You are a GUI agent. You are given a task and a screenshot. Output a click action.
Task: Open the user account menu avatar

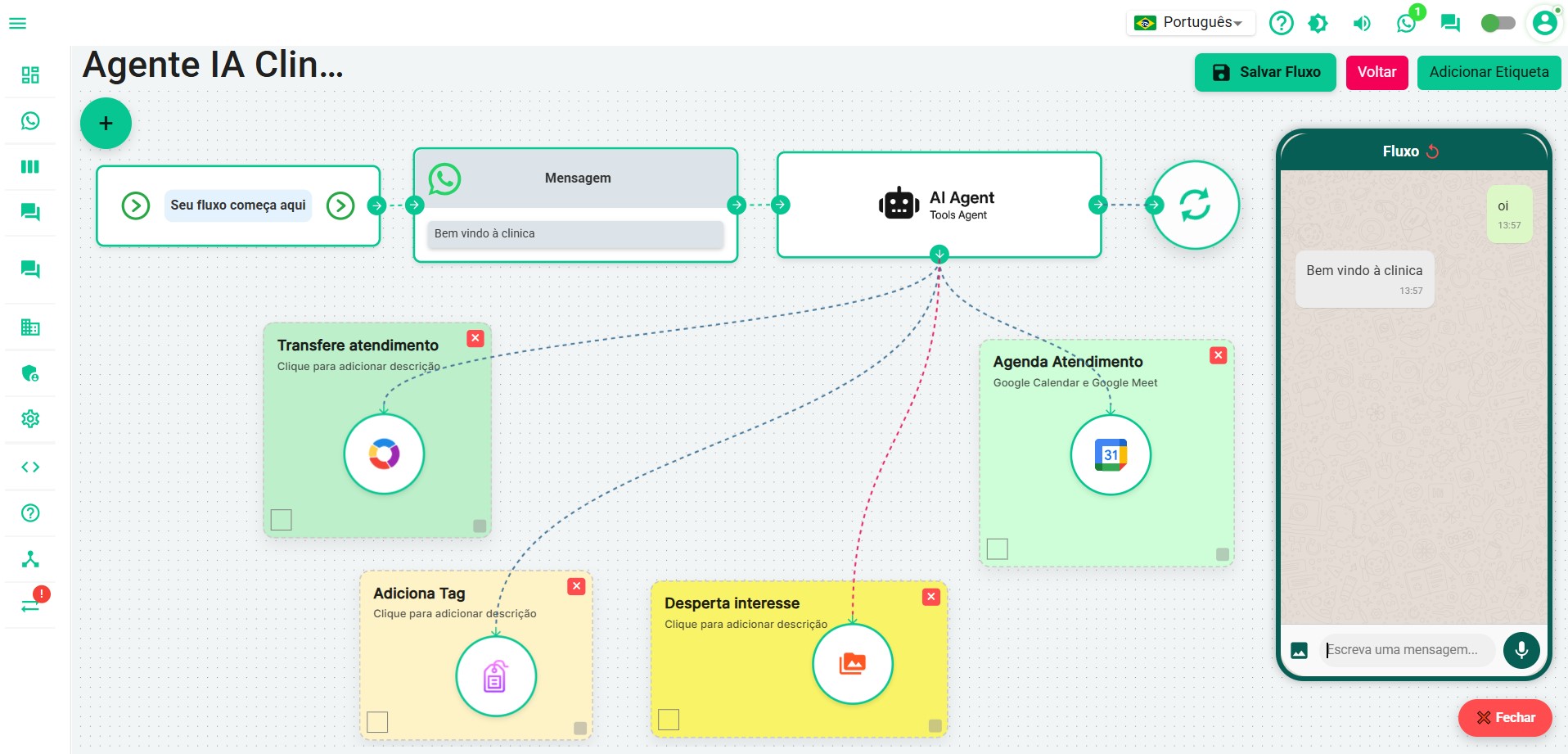(x=1544, y=23)
